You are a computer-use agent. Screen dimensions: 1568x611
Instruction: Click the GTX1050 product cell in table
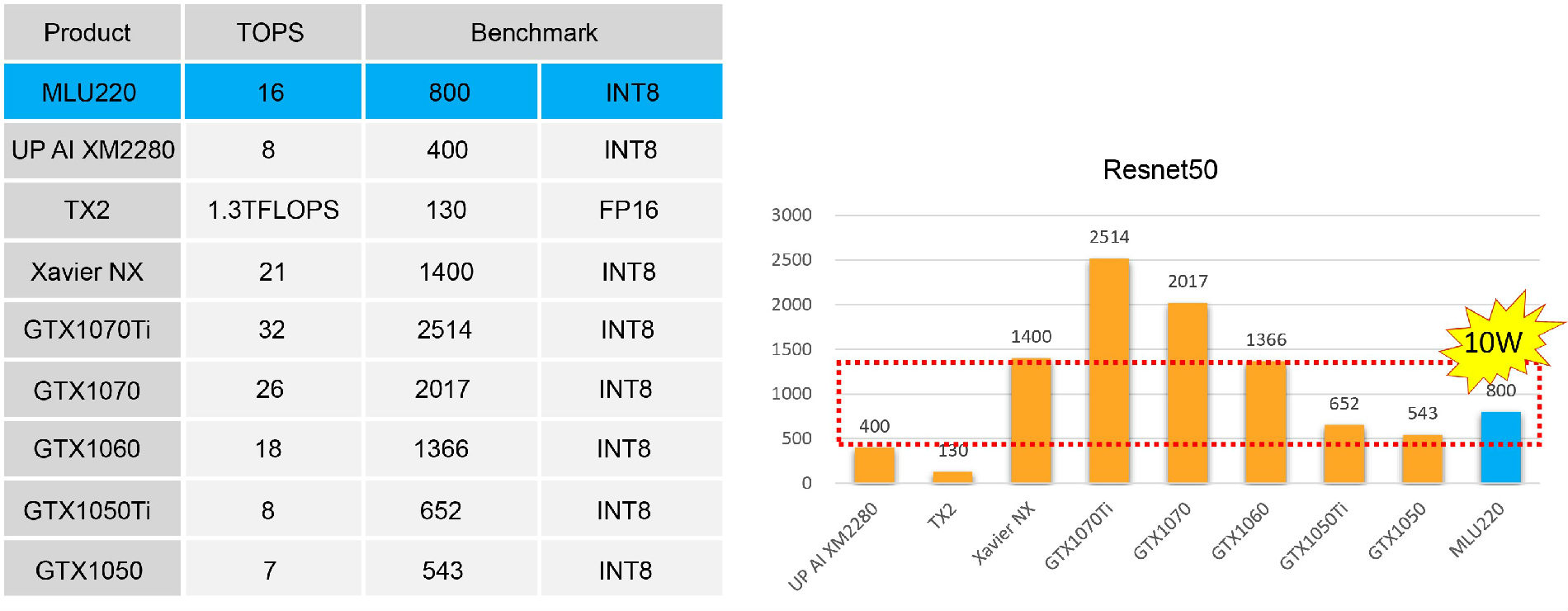[89, 571]
